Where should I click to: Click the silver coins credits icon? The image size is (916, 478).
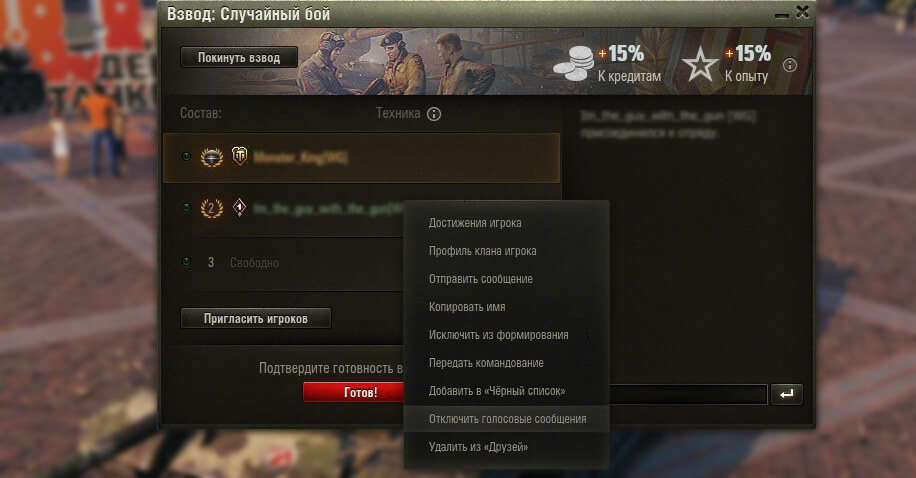pyautogui.click(x=573, y=64)
